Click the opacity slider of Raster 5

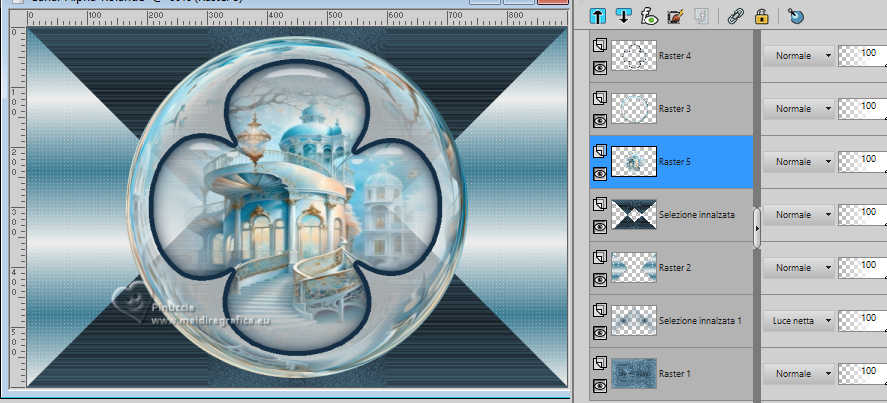click(862, 161)
